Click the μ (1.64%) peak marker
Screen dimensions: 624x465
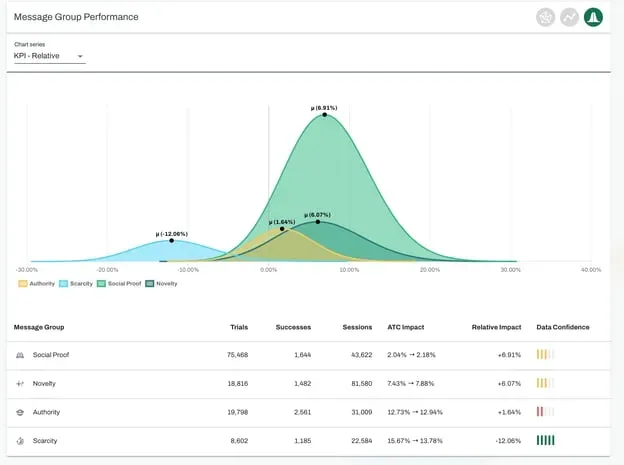pyautogui.click(x=282, y=229)
